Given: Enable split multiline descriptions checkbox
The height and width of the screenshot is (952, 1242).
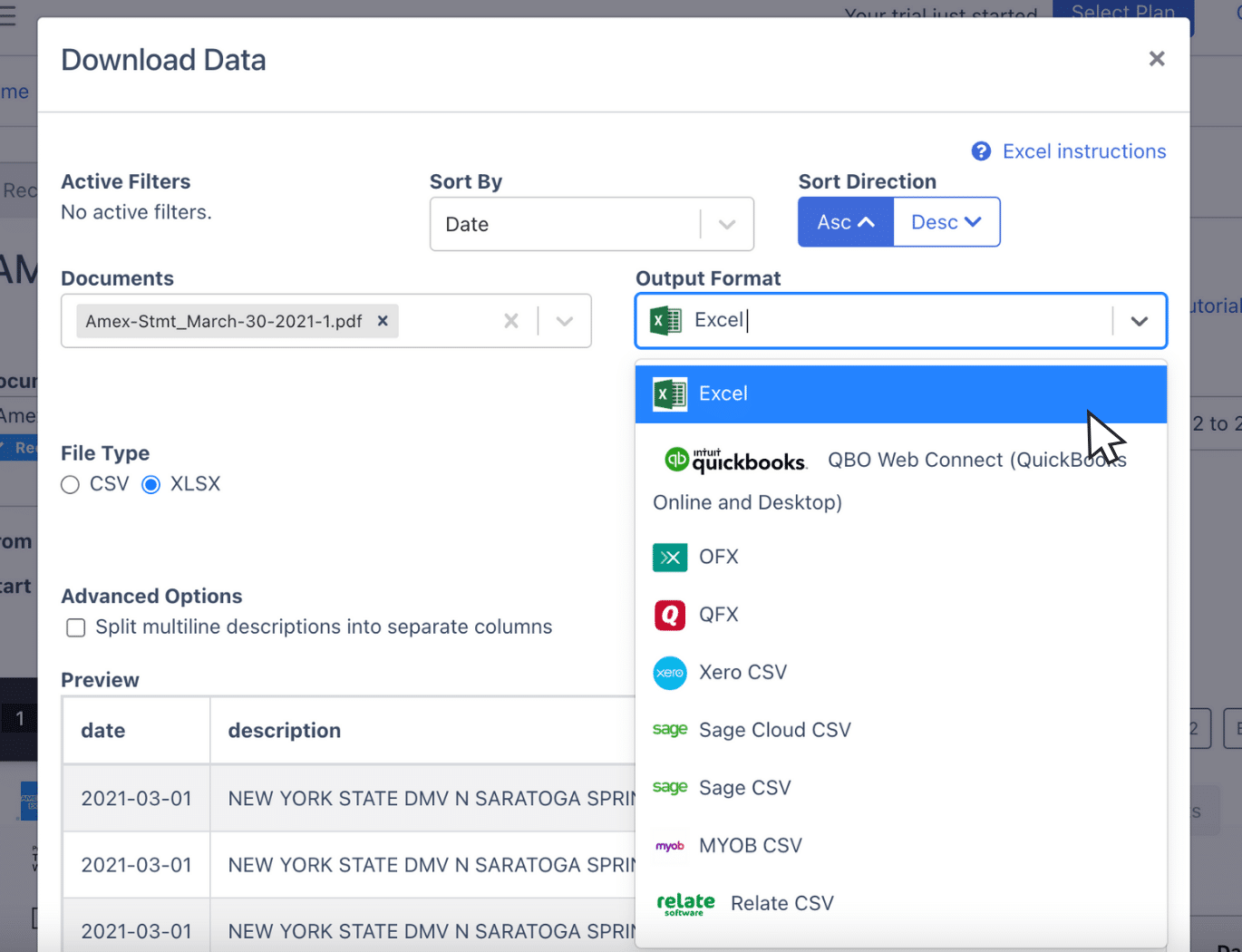Looking at the screenshot, I should (76, 627).
